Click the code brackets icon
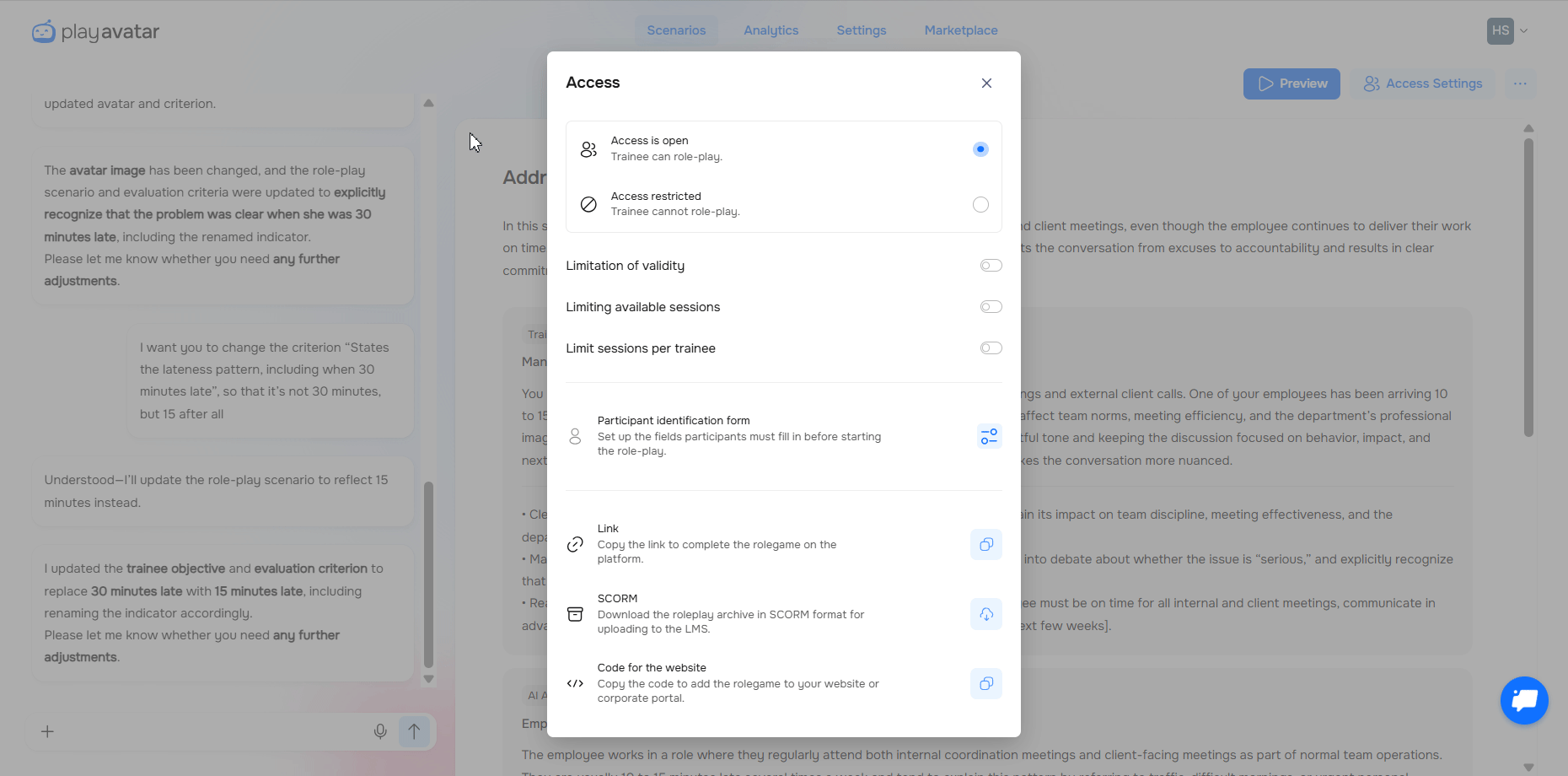 pyautogui.click(x=575, y=683)
